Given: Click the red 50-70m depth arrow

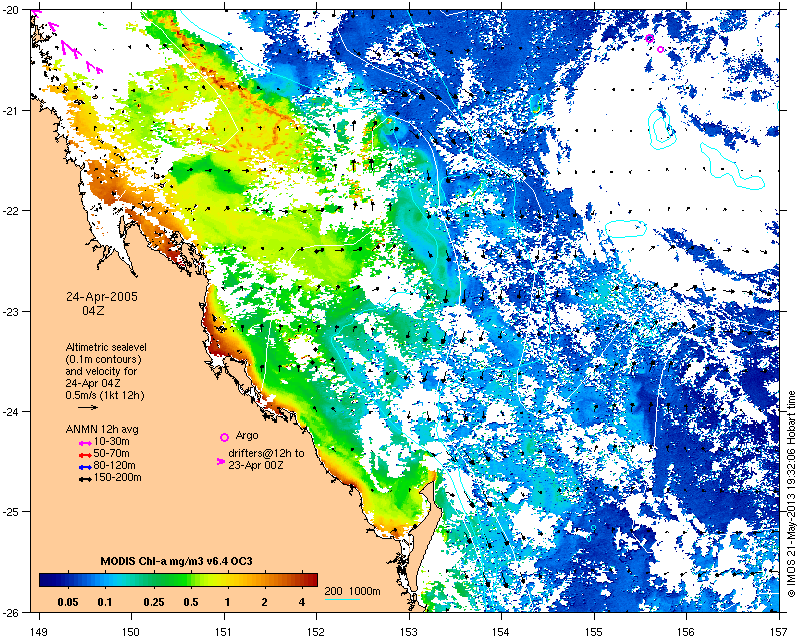Looking at the screenshot, I should (84, 454).
